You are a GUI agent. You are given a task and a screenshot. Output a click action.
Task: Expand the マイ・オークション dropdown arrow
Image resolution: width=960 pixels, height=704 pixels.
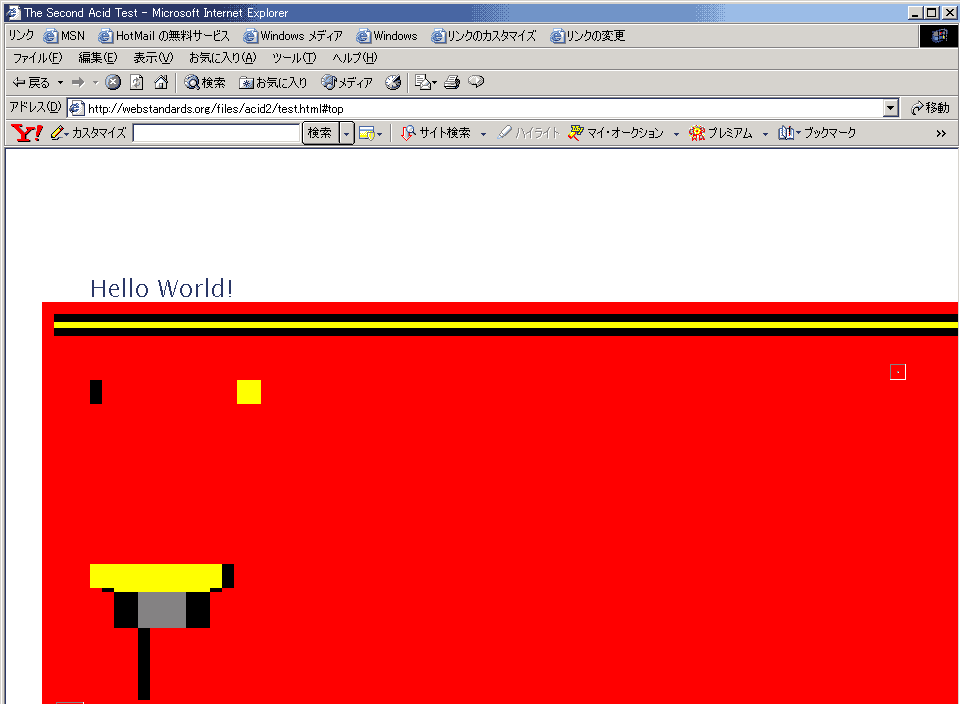coord(676,133)
